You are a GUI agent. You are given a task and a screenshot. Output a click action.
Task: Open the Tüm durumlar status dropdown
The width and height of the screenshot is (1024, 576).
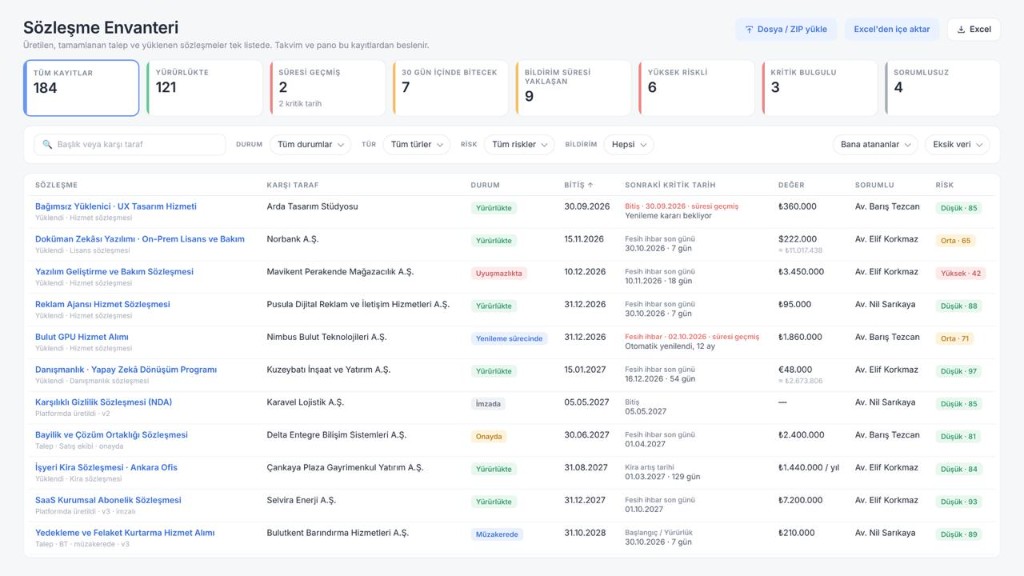coord(310,144)
